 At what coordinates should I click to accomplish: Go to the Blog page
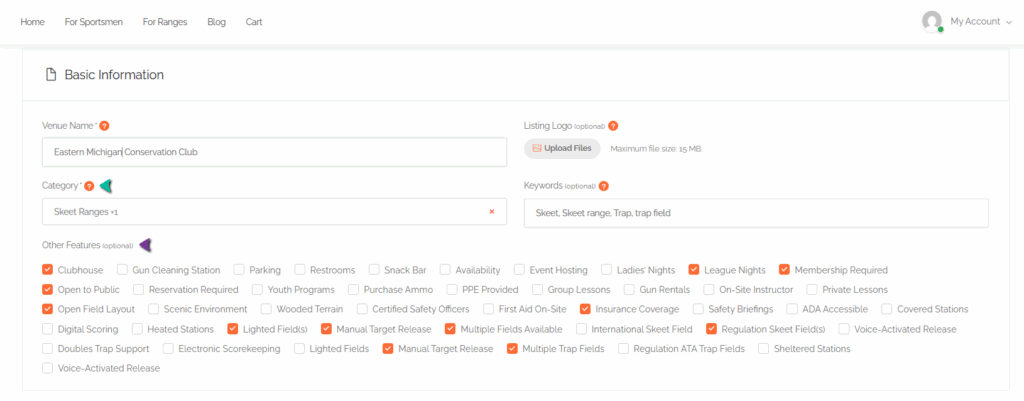point(216,21)
